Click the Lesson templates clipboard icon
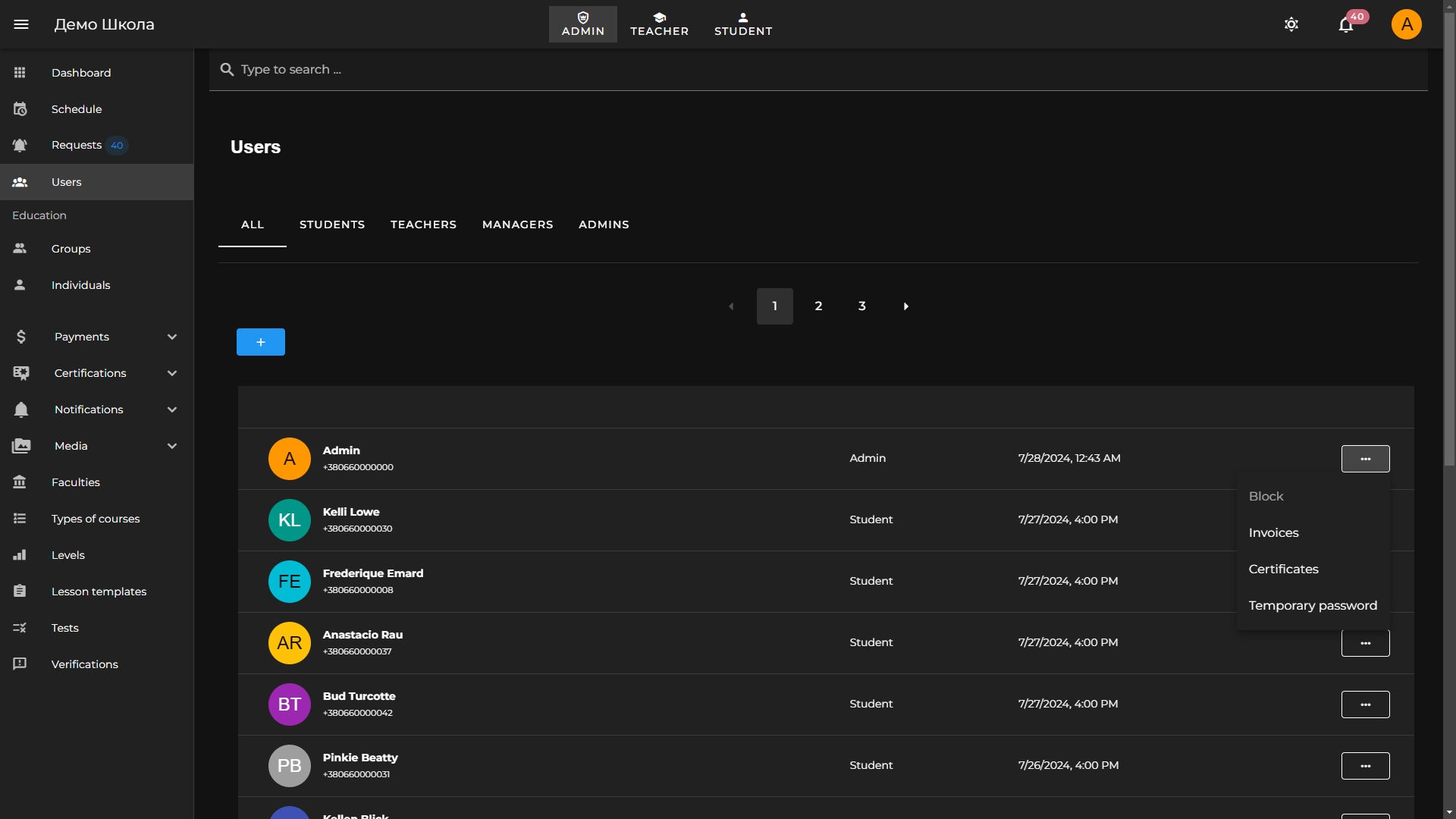The image size is (1456, 819). [20, 591]
